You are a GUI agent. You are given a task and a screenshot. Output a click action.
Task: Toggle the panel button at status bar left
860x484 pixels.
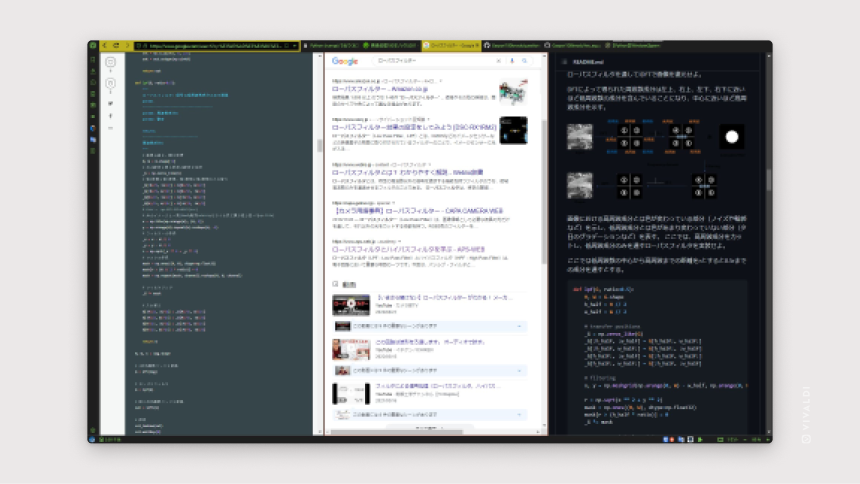(x=92, y=440)
